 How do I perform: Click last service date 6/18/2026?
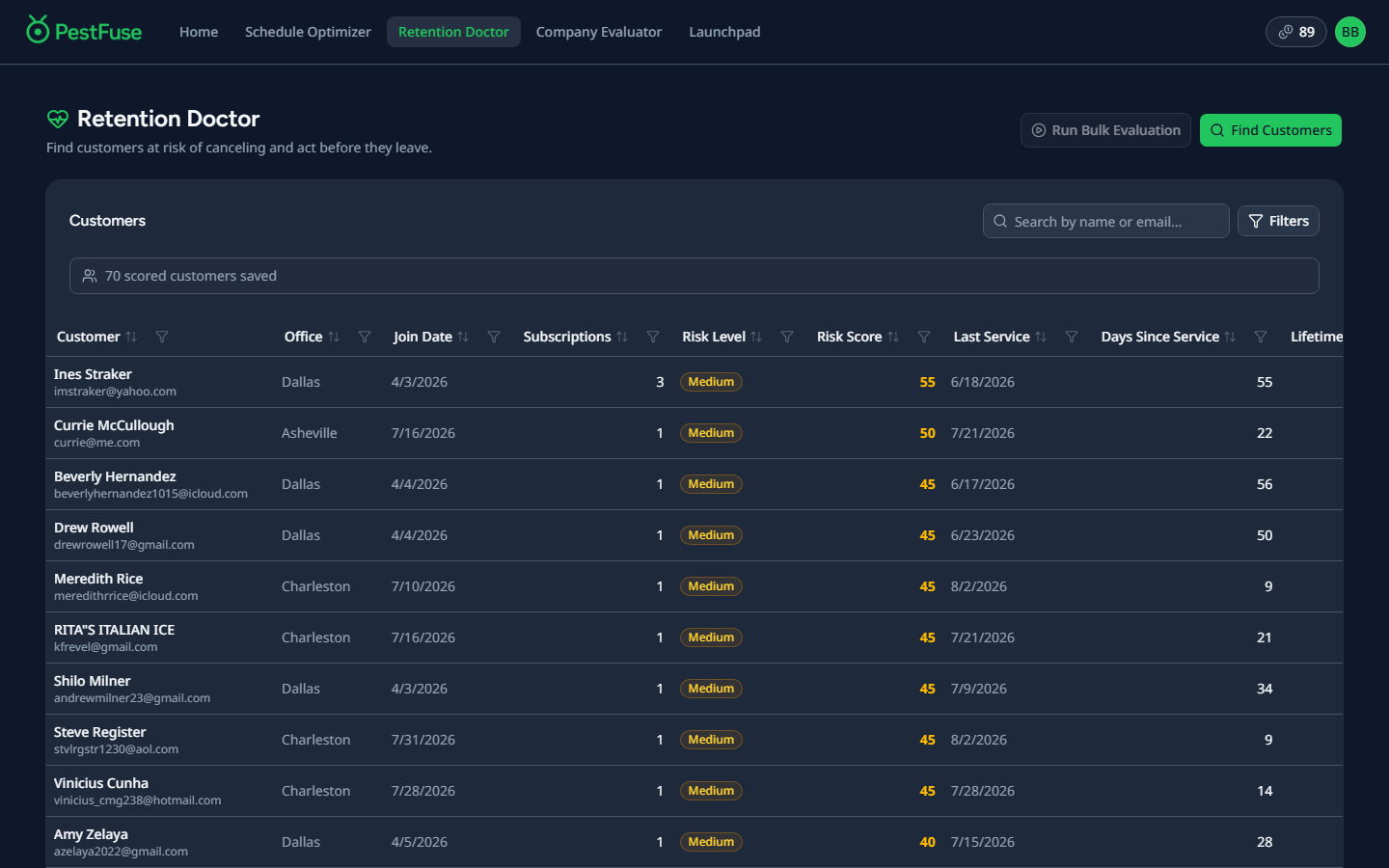pos(983,382)
